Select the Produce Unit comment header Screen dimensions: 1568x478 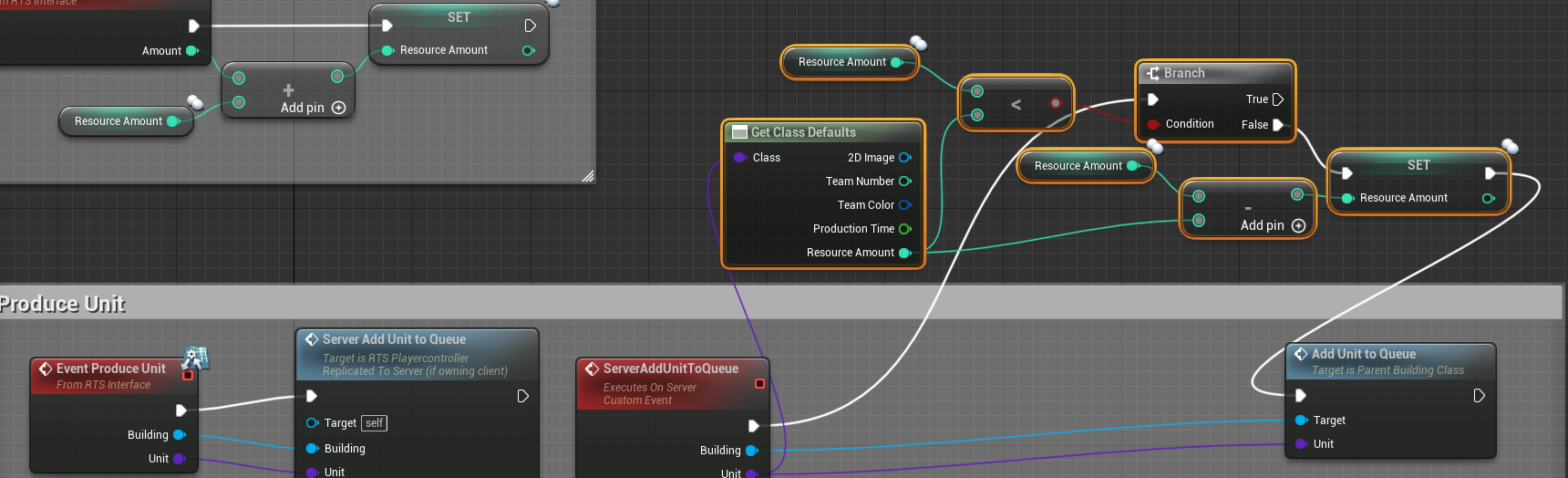pos(62,304)
